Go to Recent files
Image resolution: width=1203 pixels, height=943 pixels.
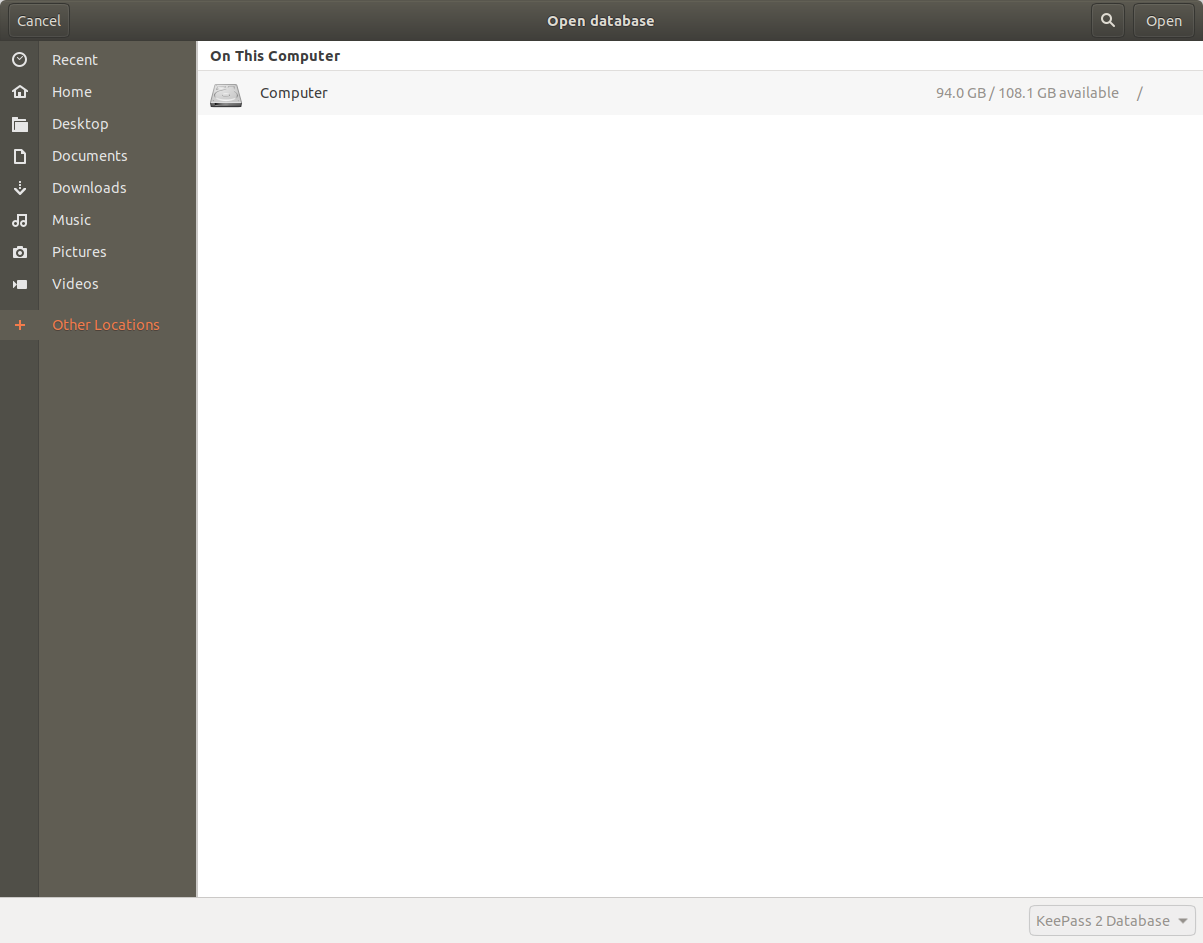click(x=75, y=60)
